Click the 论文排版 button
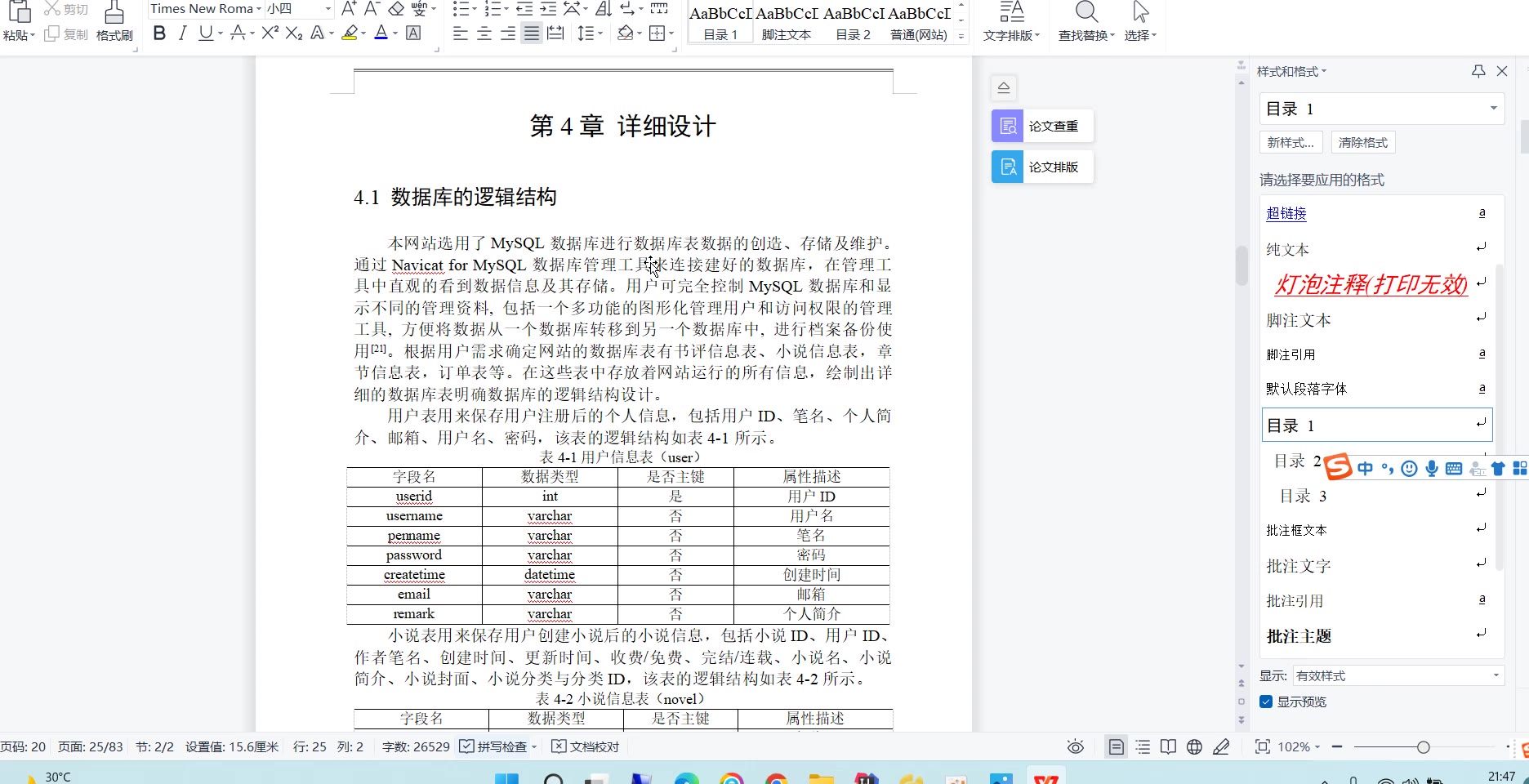 click(1042, 167)
